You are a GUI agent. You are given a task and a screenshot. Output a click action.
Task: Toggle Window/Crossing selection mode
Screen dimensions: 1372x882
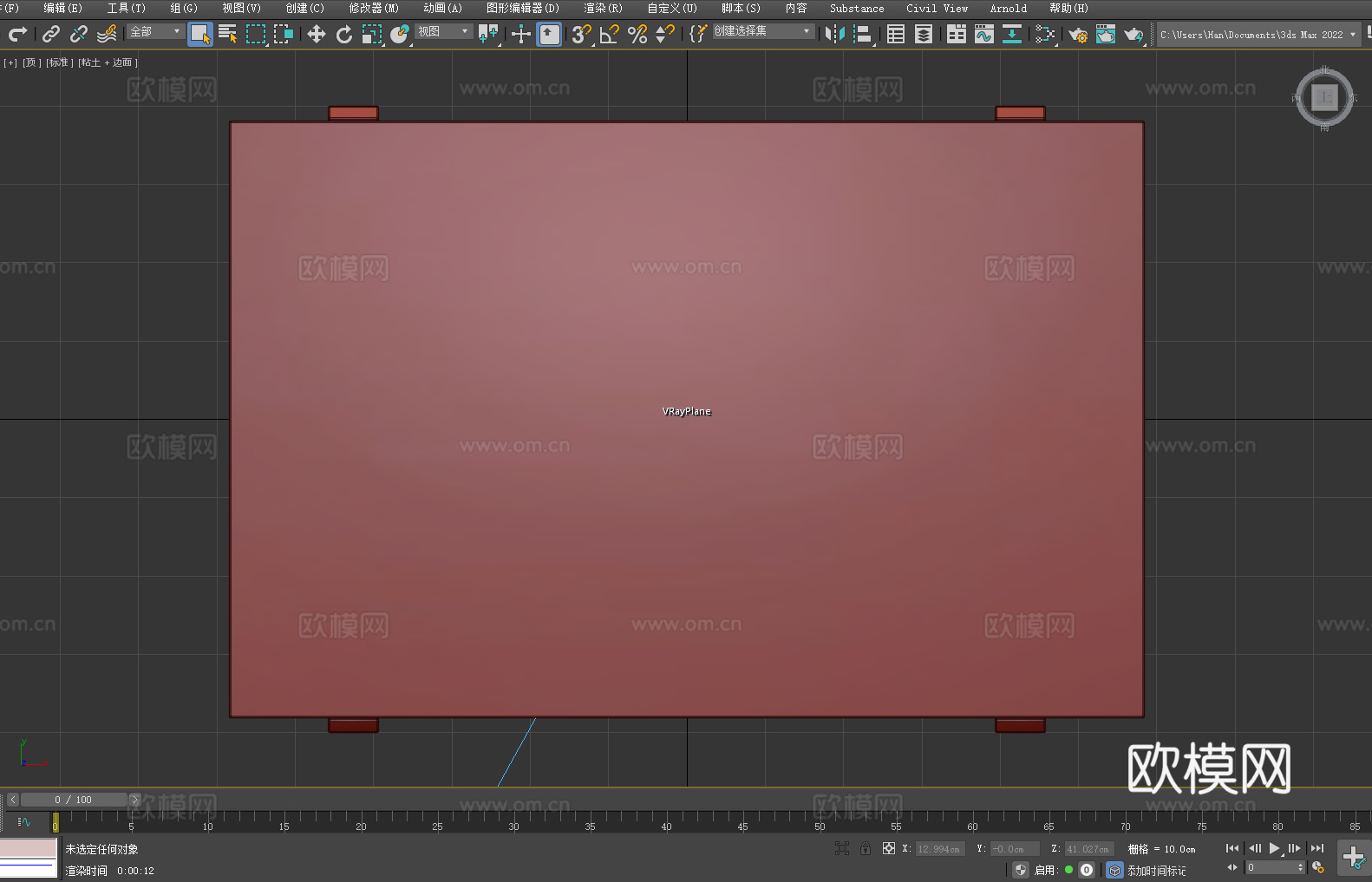[284, 34]
